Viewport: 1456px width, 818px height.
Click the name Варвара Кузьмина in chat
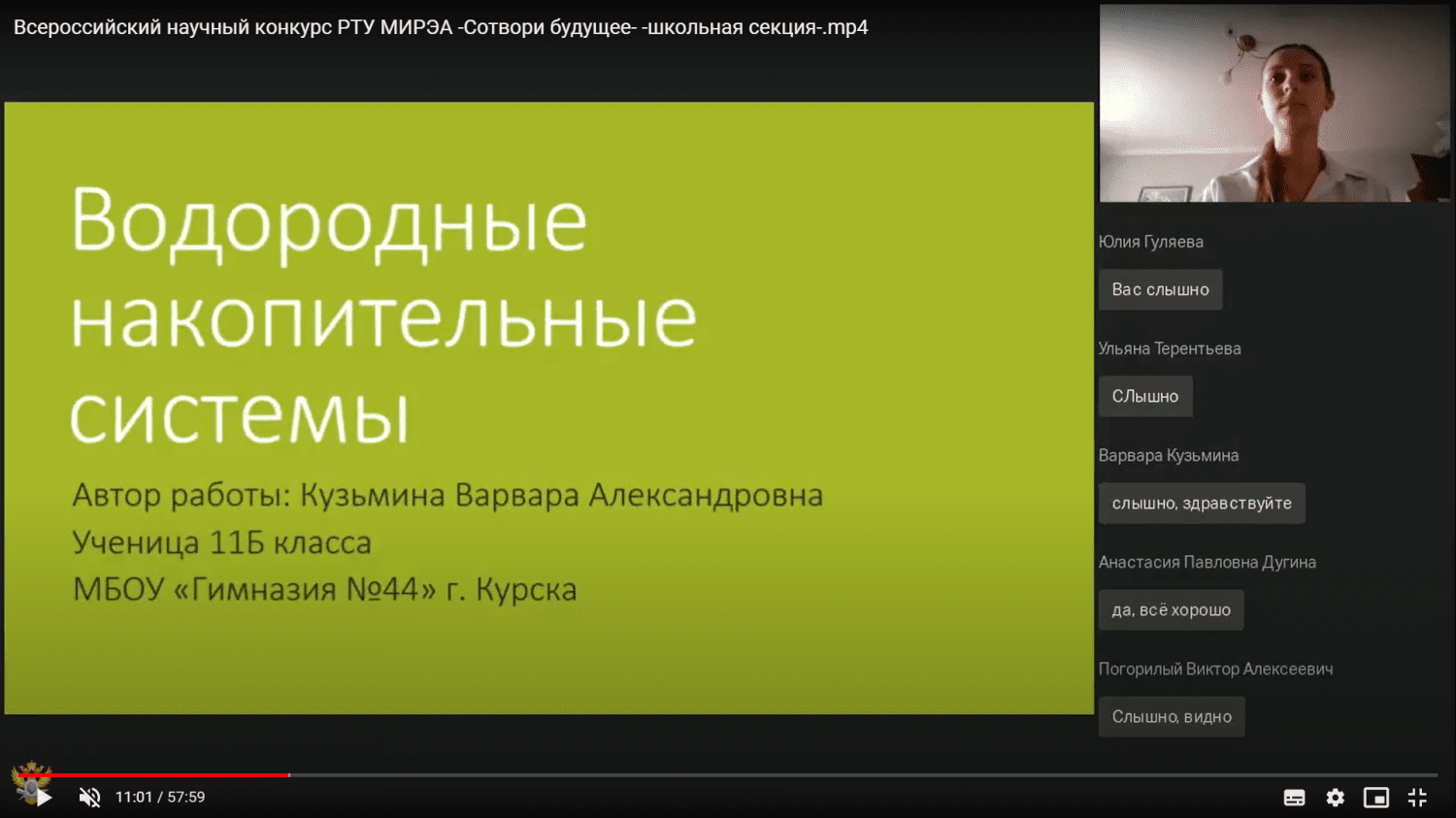(1168, 455)
